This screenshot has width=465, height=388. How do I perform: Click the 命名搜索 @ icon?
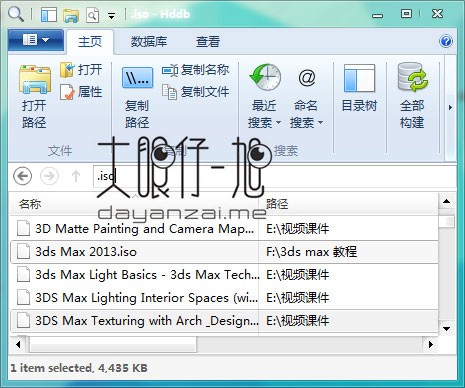coord(307,77)
